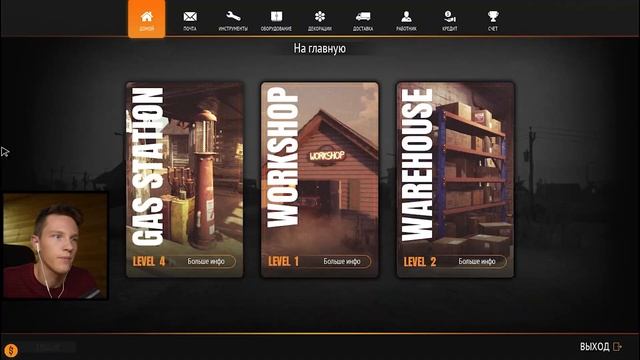
Task: Open the Доставка truck tab
Action: (363, 20)
